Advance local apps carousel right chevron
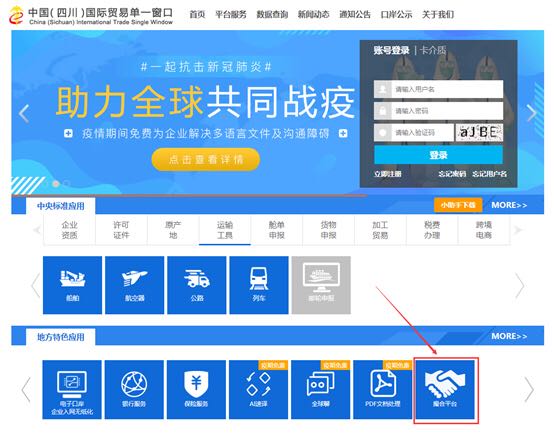Viewport: 554px width, 438px height. coord(529,390)
